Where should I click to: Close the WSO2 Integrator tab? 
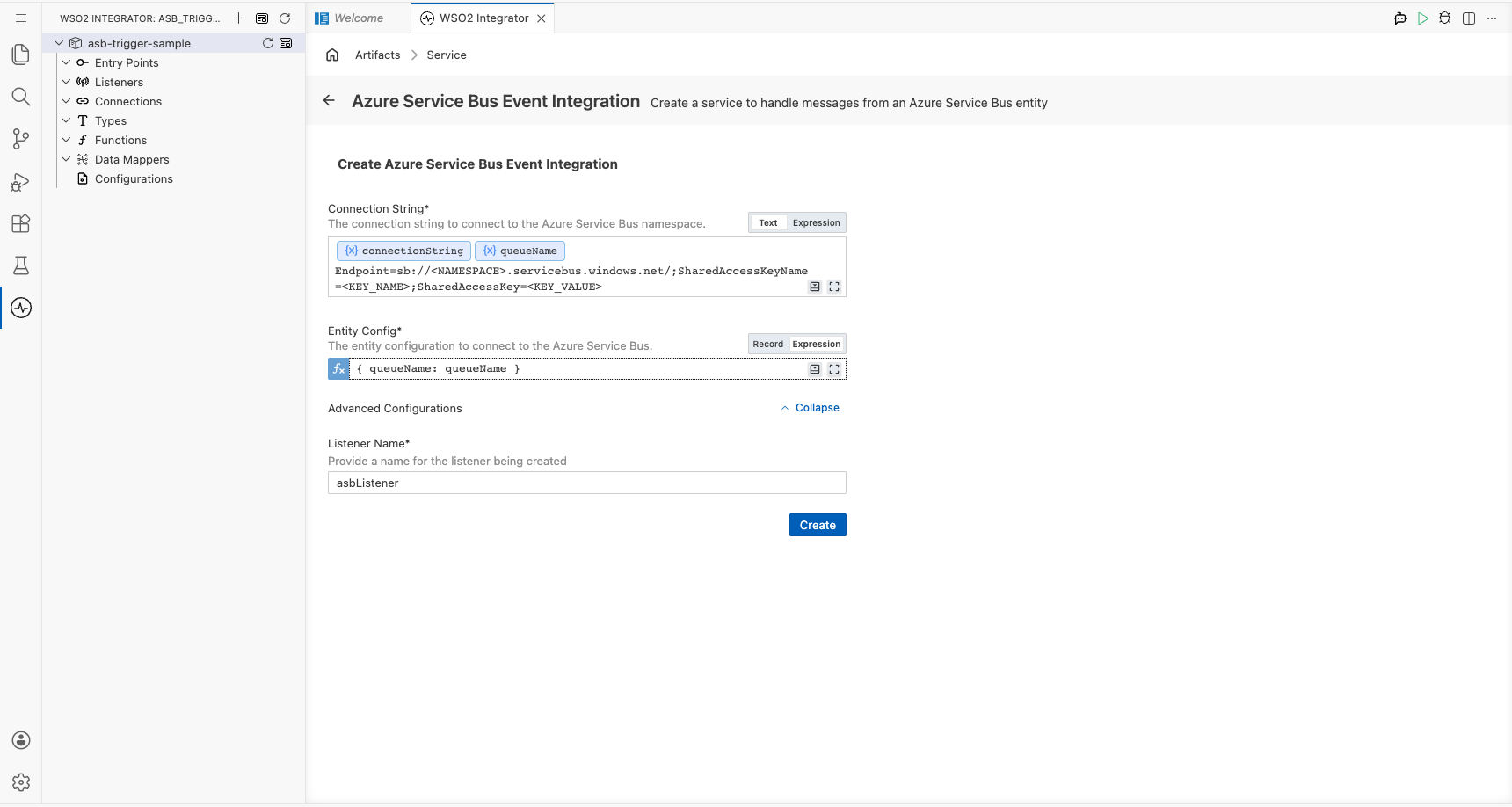542,18
